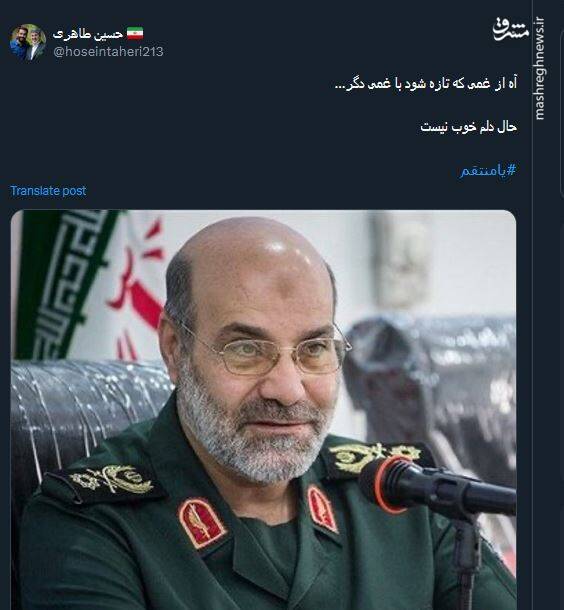Select the first tweet line beginning with آه از غمی
Viewport: 564px width, 610px height.
(x=426, y=83)
